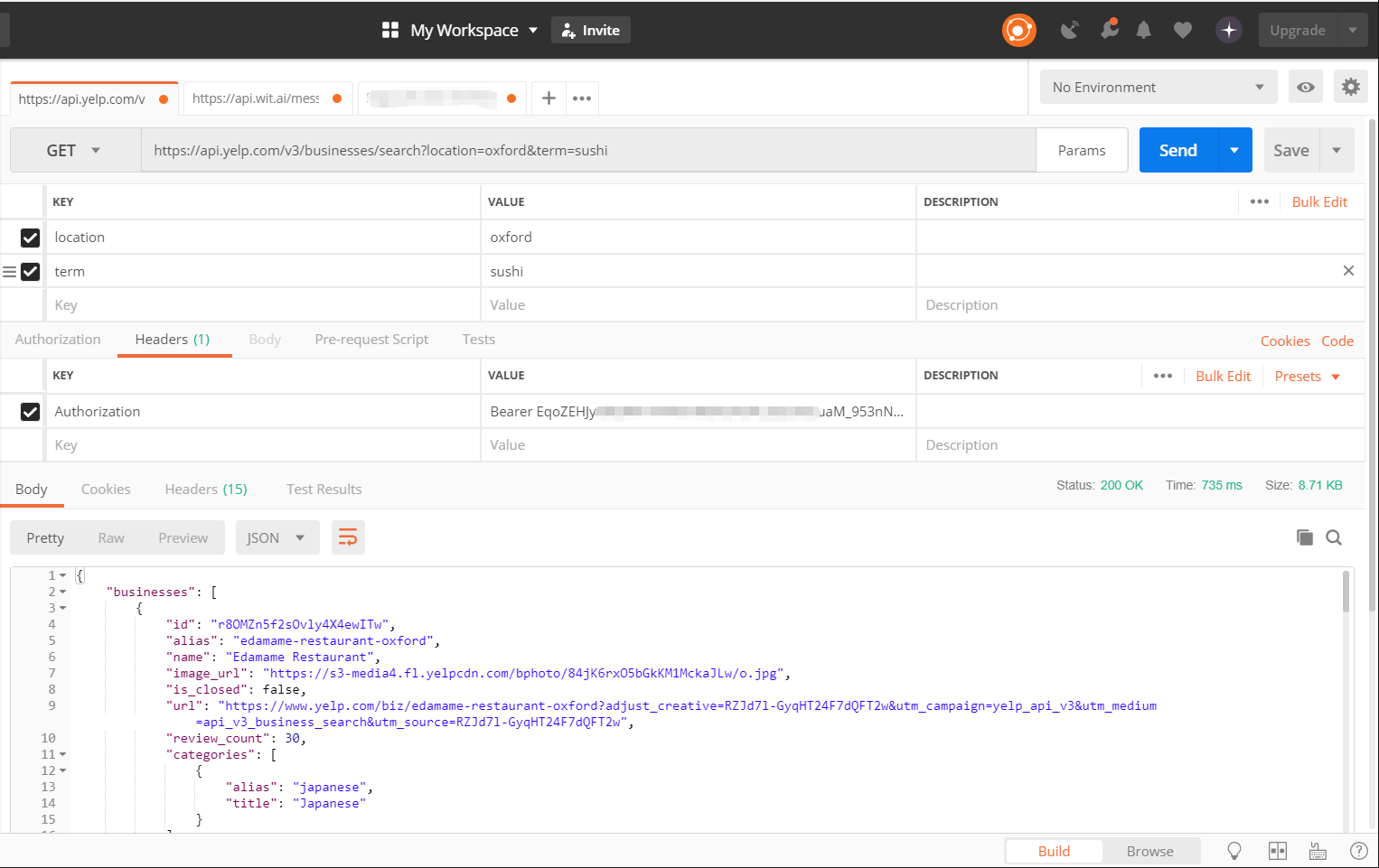Open headers table options ellipsis
1379x868 pixels.
[1163, 376]
